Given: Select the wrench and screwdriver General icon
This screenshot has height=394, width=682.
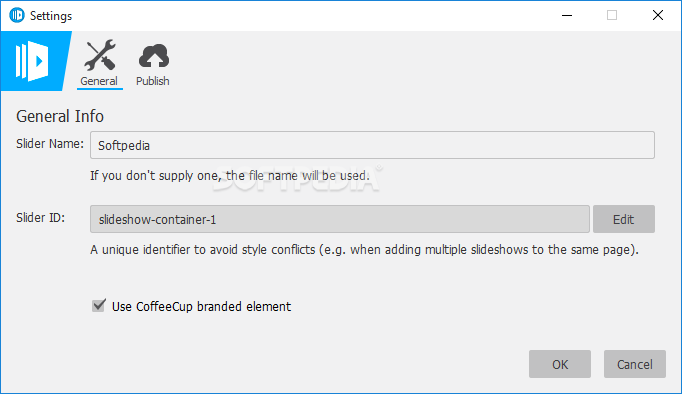Looking at the screenshot, I should 100,55.
